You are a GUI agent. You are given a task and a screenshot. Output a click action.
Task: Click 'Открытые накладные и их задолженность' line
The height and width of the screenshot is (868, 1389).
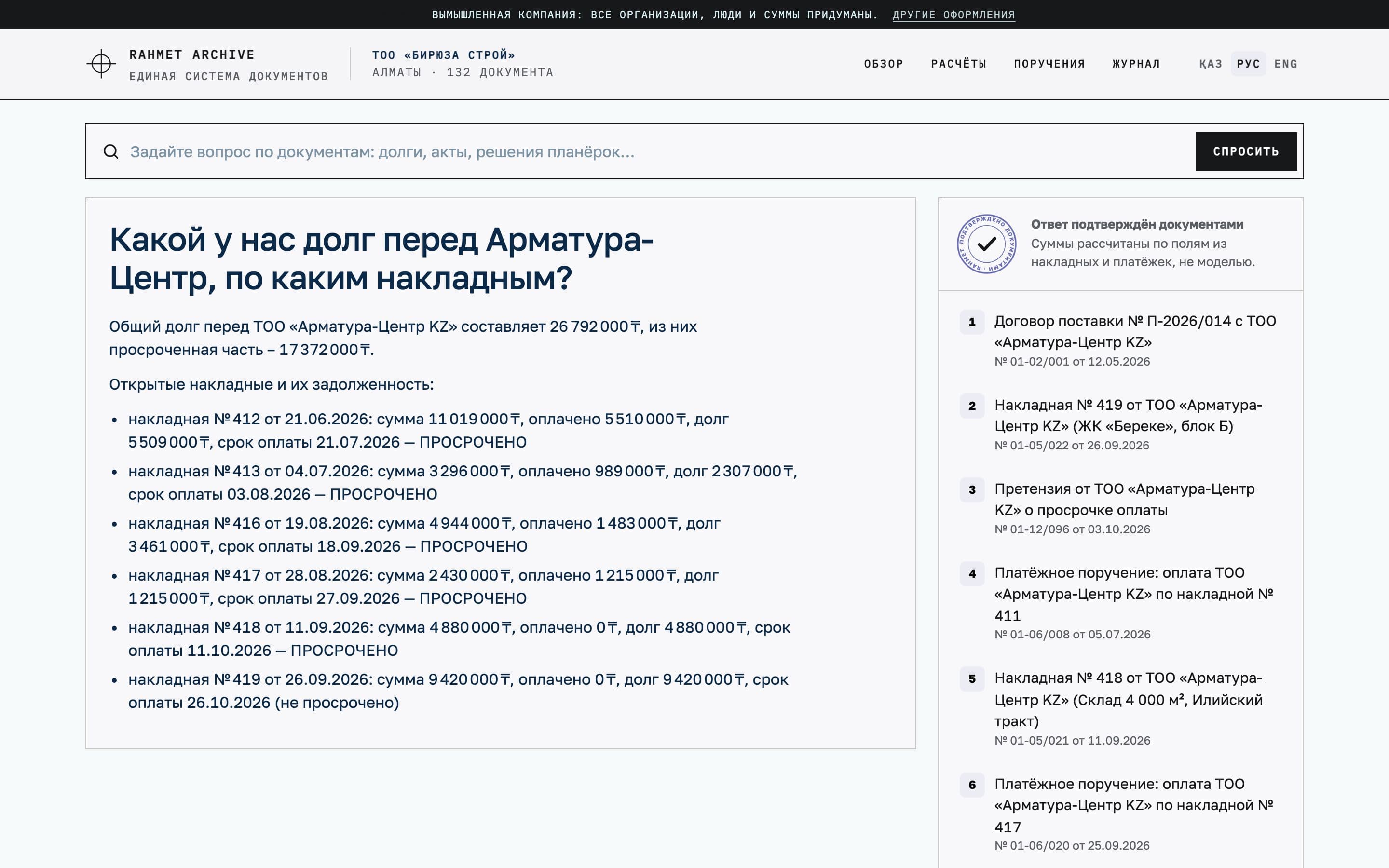tap(272, 384)
